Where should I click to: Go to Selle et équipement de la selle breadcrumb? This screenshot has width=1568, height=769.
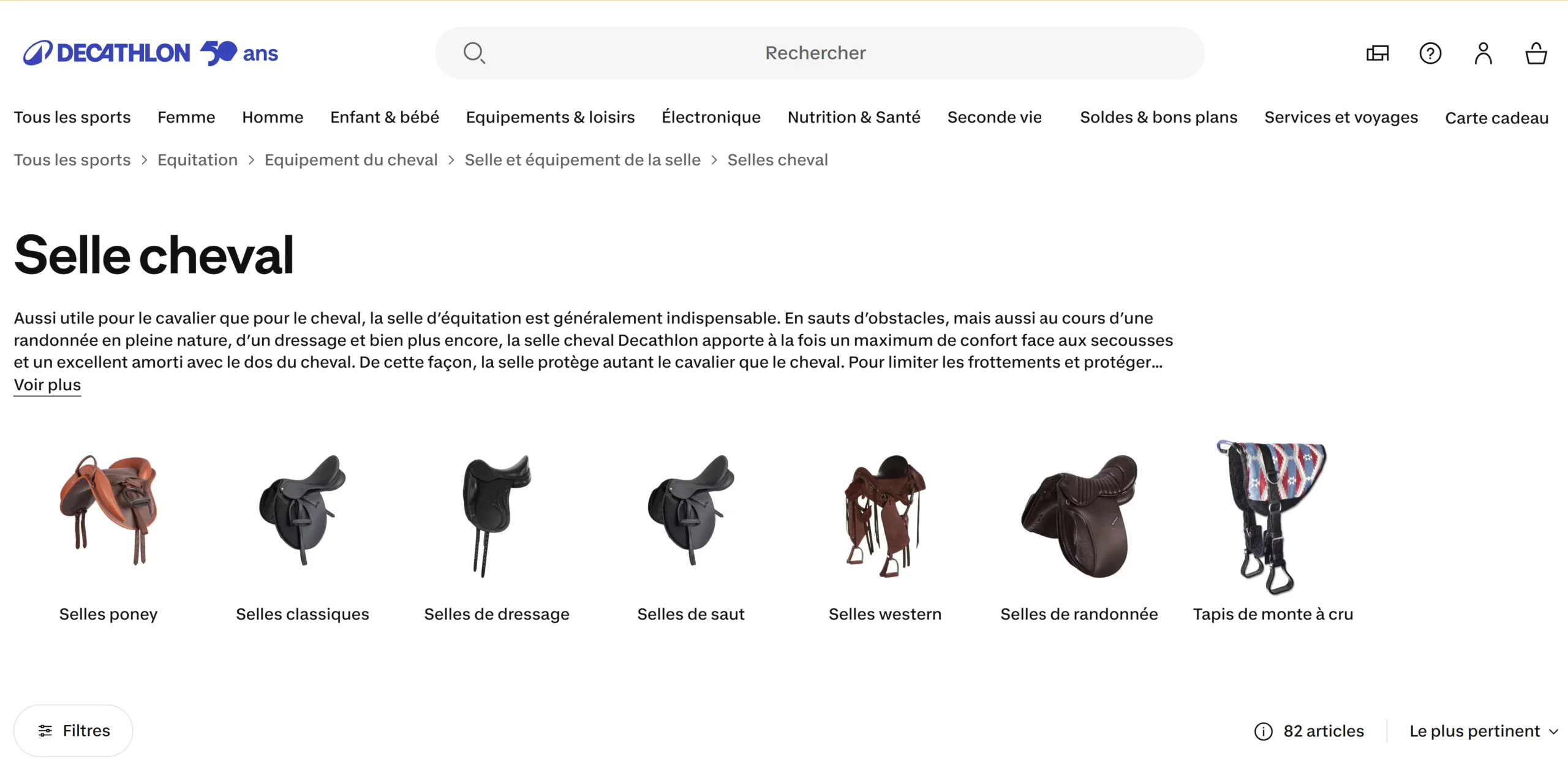[x=582, y=160]
